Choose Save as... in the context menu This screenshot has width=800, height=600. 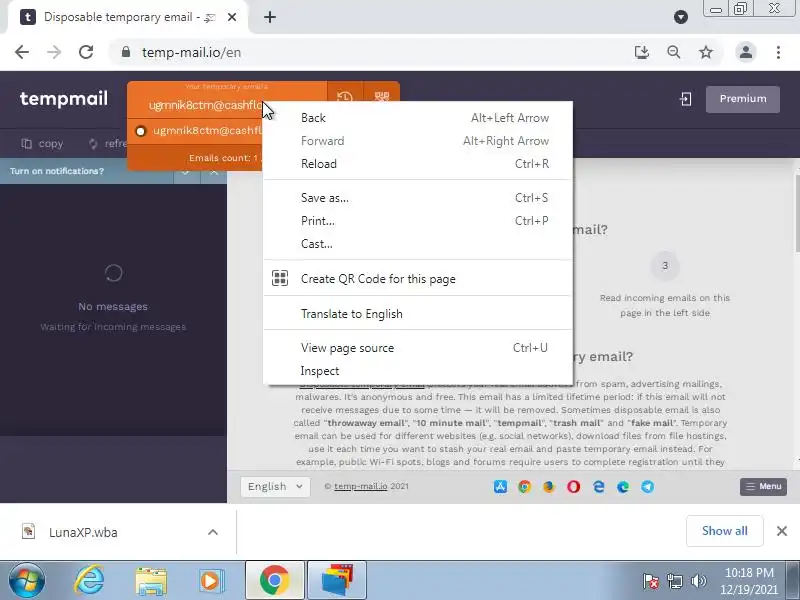pos(418,198)
